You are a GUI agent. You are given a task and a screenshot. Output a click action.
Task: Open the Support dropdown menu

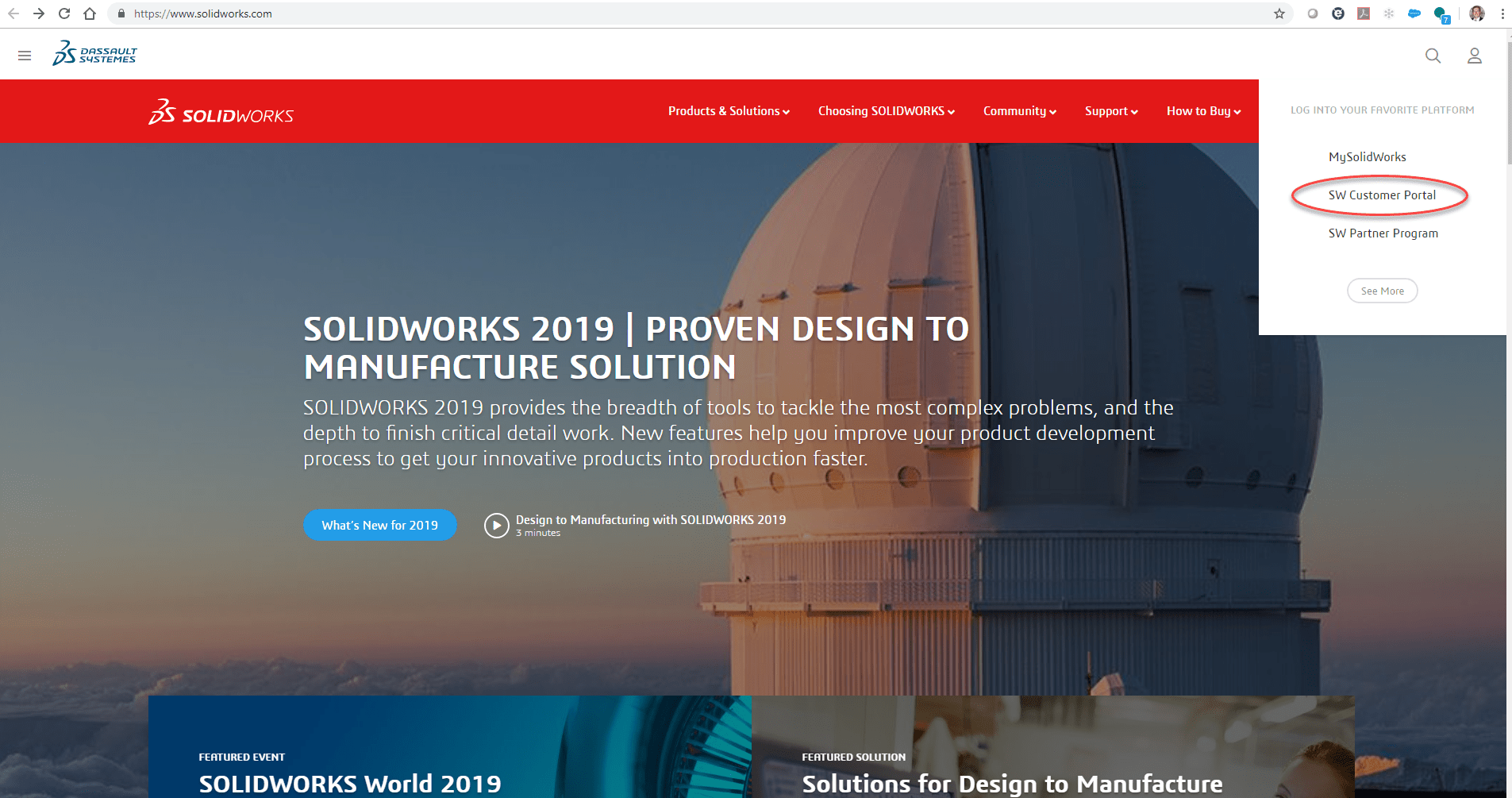1111,111
